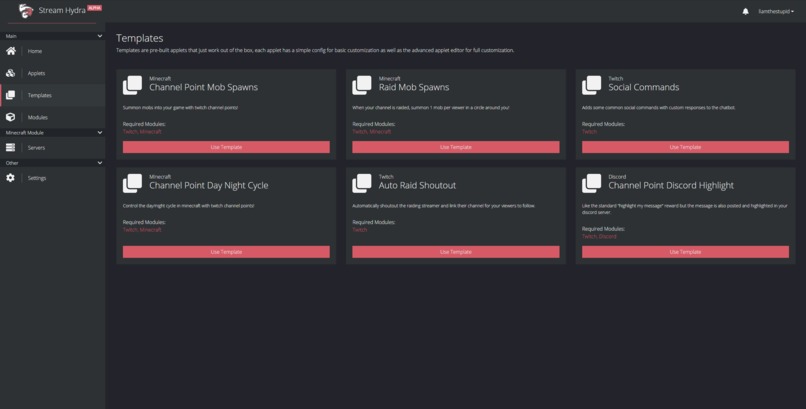Open the notifications bell

(745, 11)
